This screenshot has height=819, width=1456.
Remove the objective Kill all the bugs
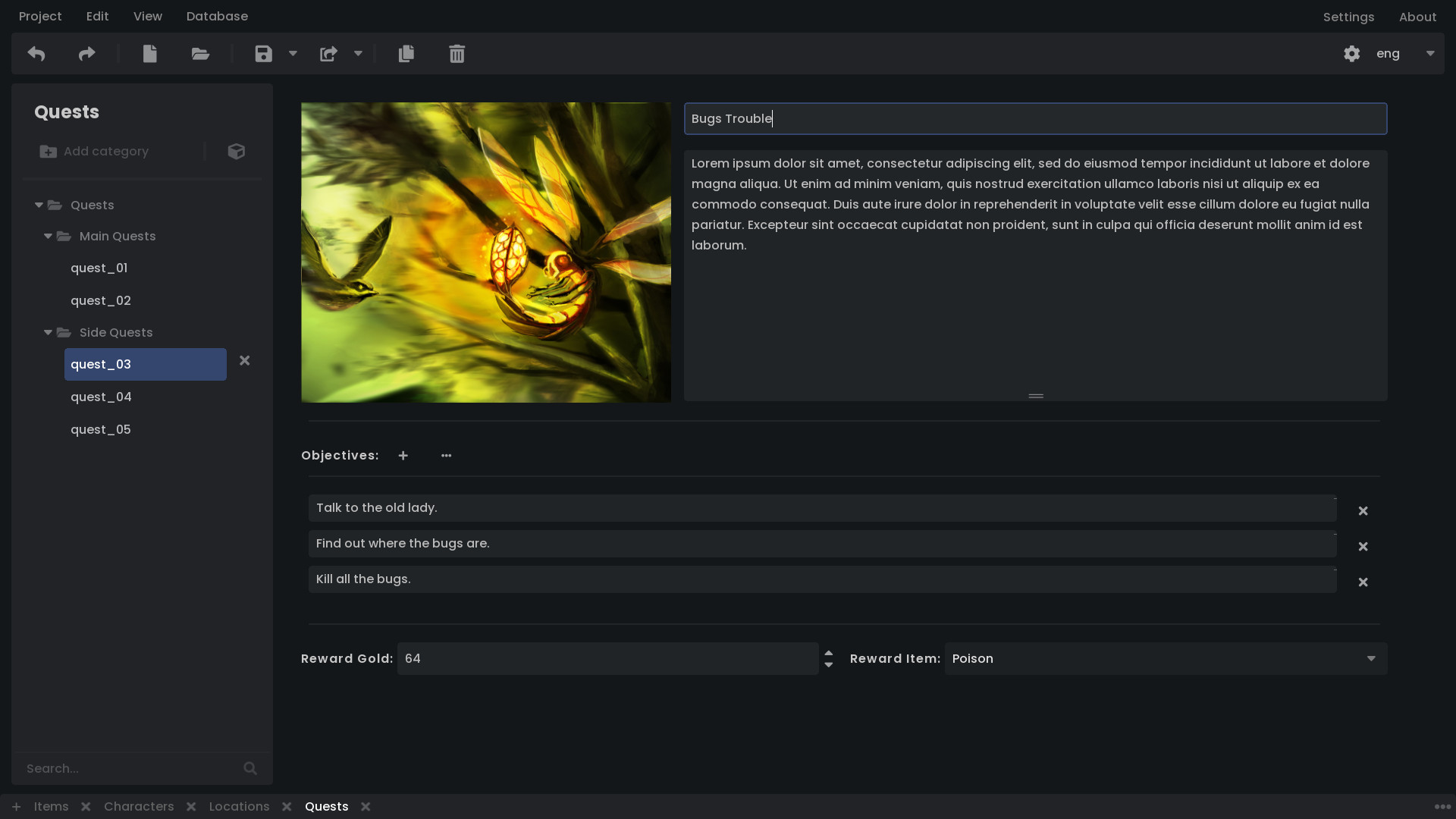coord(1363,582)
